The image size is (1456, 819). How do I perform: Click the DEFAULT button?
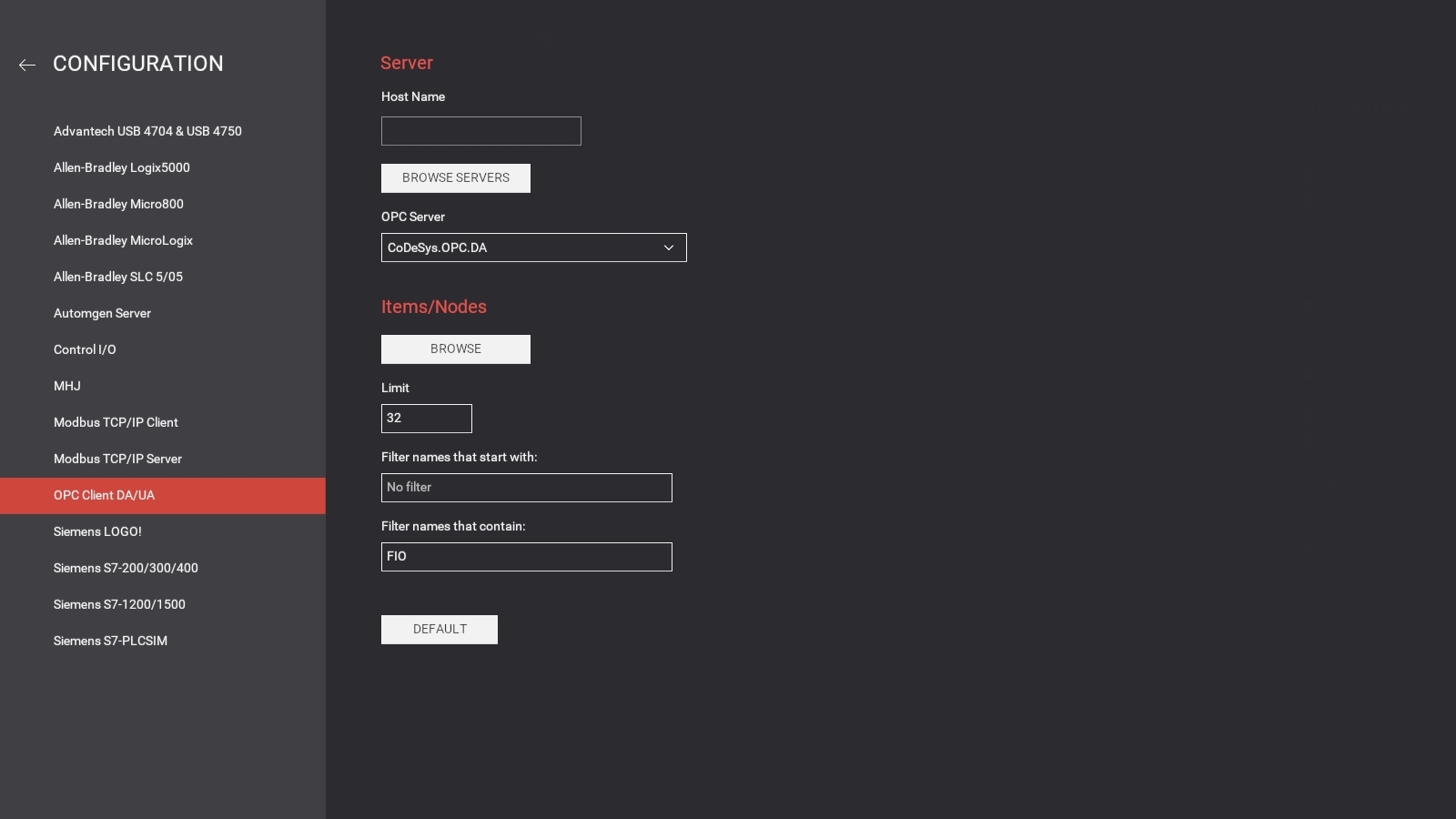coord(440,630)
